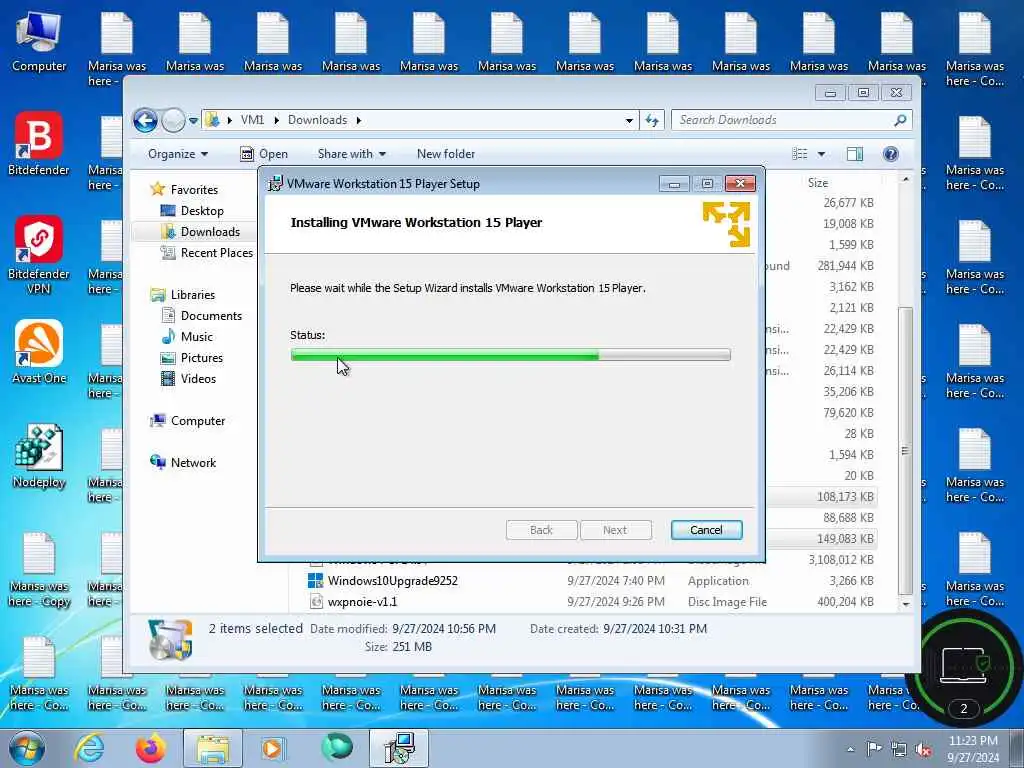1024x768 pixels.
Task: Open the Bitdefender desktop shortcut
Action: click(39, 144)
